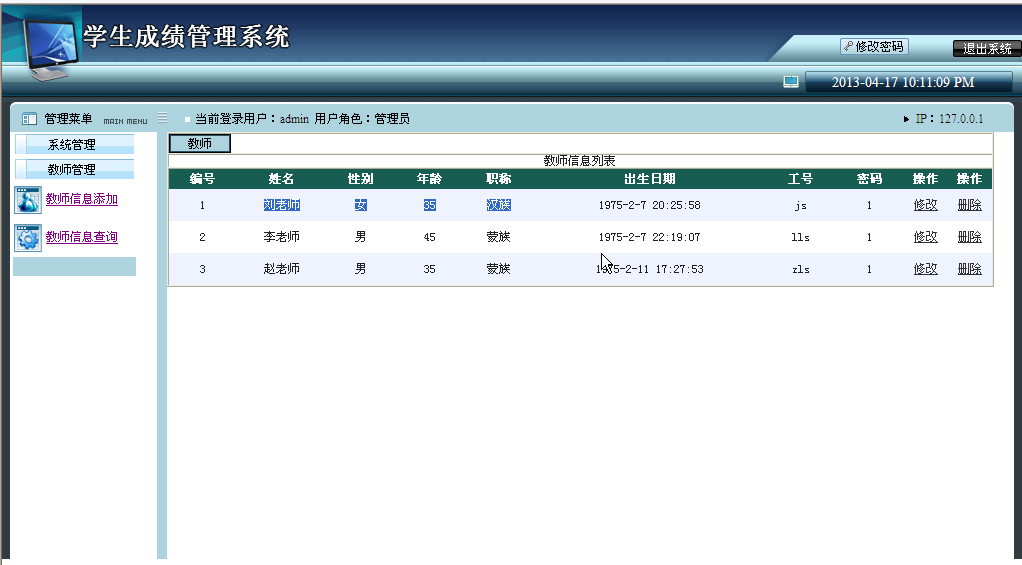Click the 管理菜单 panel heading
1022x565 pixels.
pos(68,119)
